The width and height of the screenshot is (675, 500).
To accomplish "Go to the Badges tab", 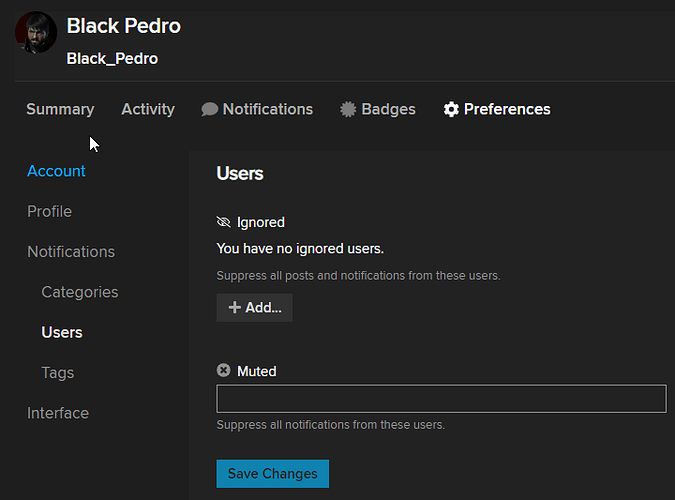I will (378, 109).
